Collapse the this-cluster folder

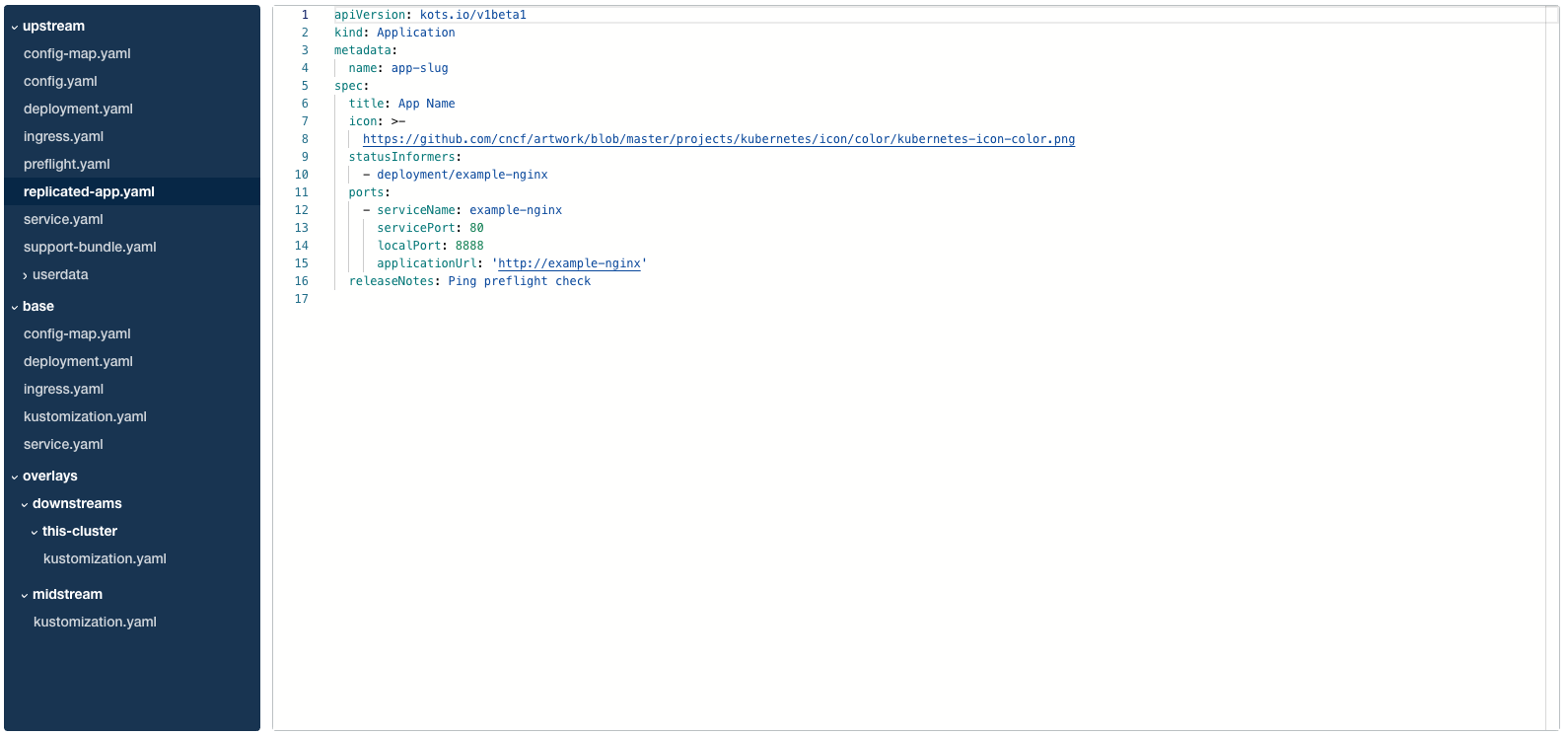coord(35,532)
